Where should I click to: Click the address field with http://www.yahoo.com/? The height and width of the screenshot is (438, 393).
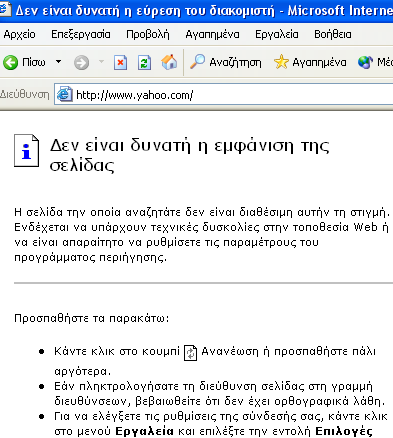point(223,95)
